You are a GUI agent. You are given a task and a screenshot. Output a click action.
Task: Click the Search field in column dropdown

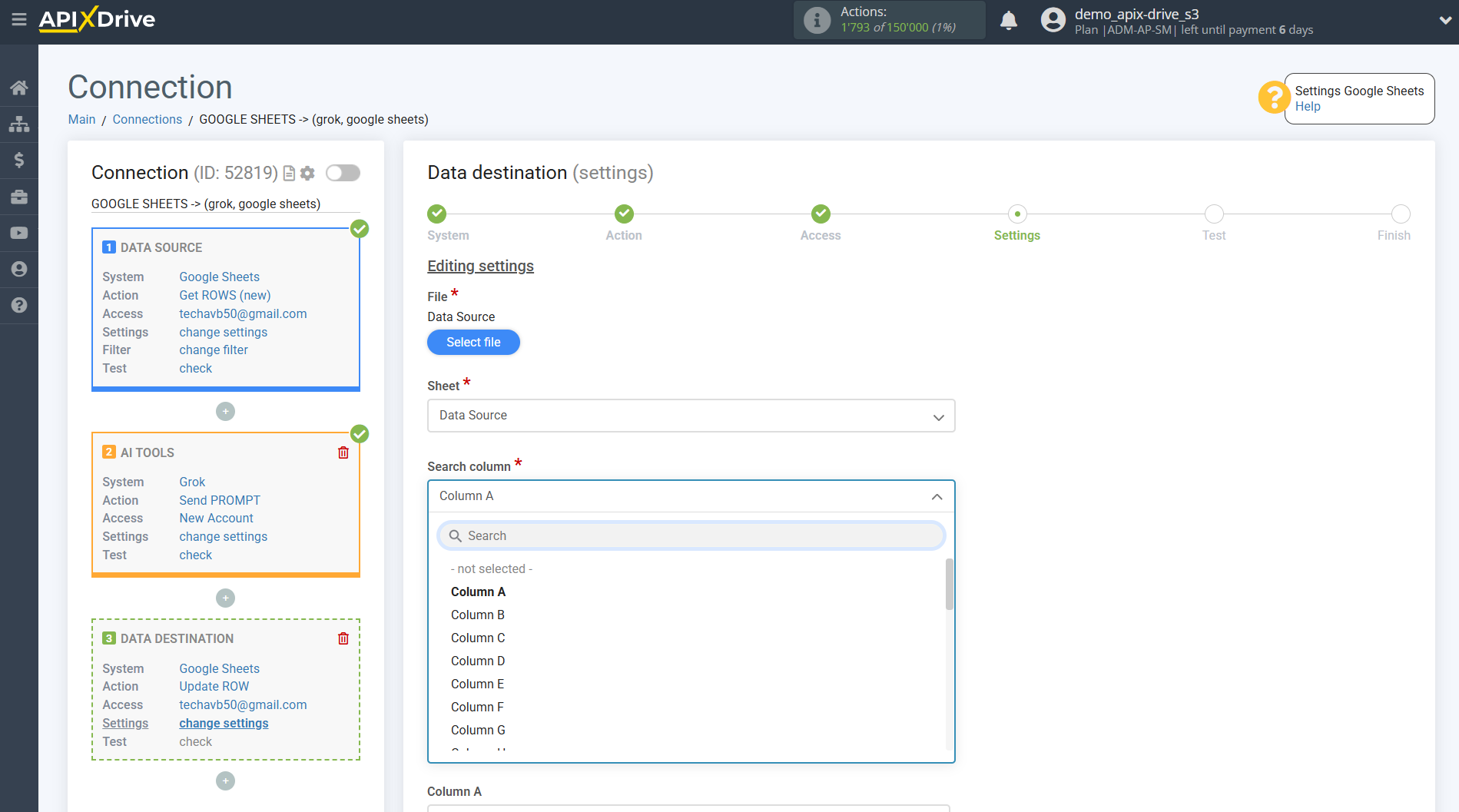[691, 535]
